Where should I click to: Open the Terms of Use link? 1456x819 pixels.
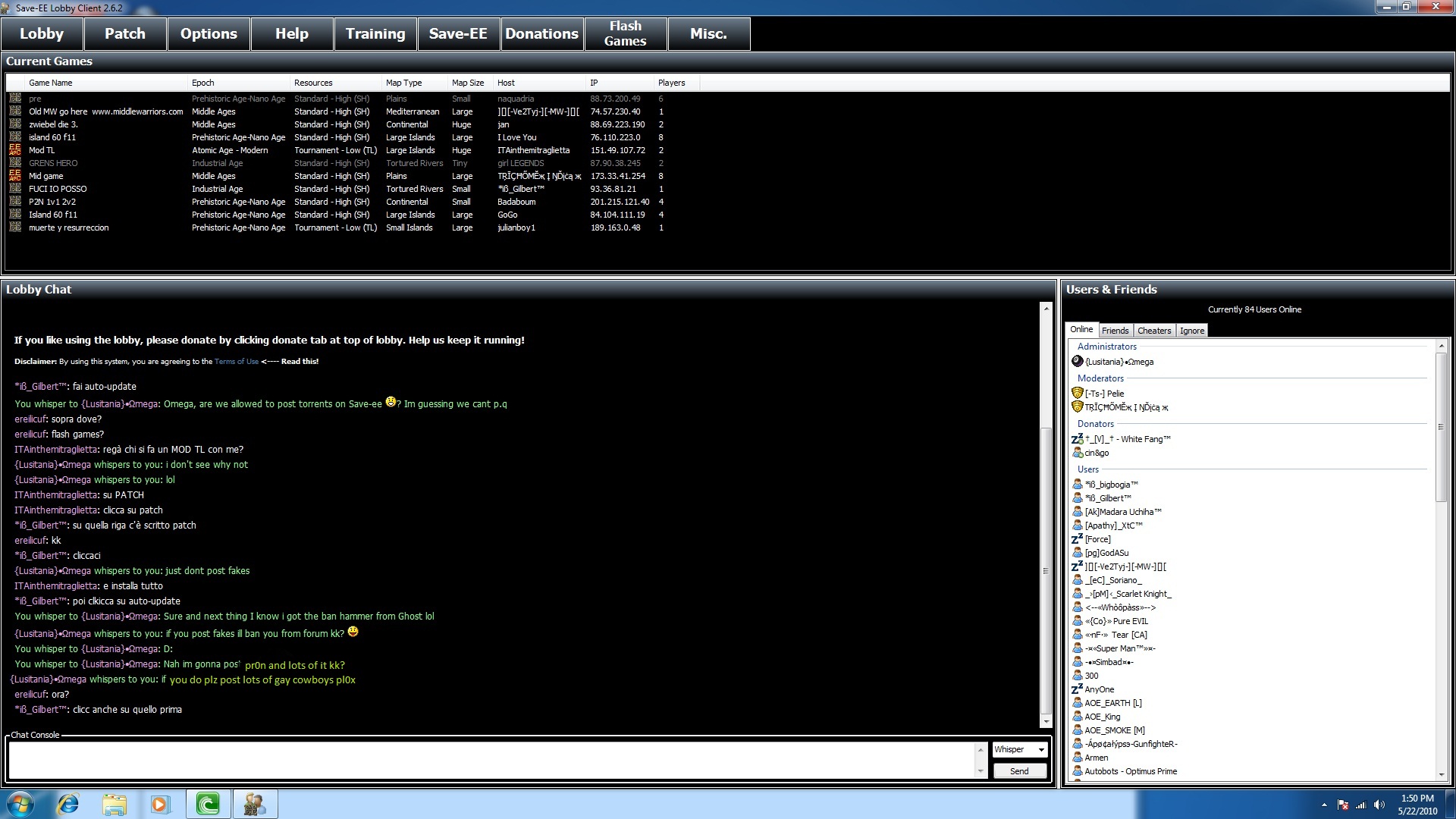[236, 362]
